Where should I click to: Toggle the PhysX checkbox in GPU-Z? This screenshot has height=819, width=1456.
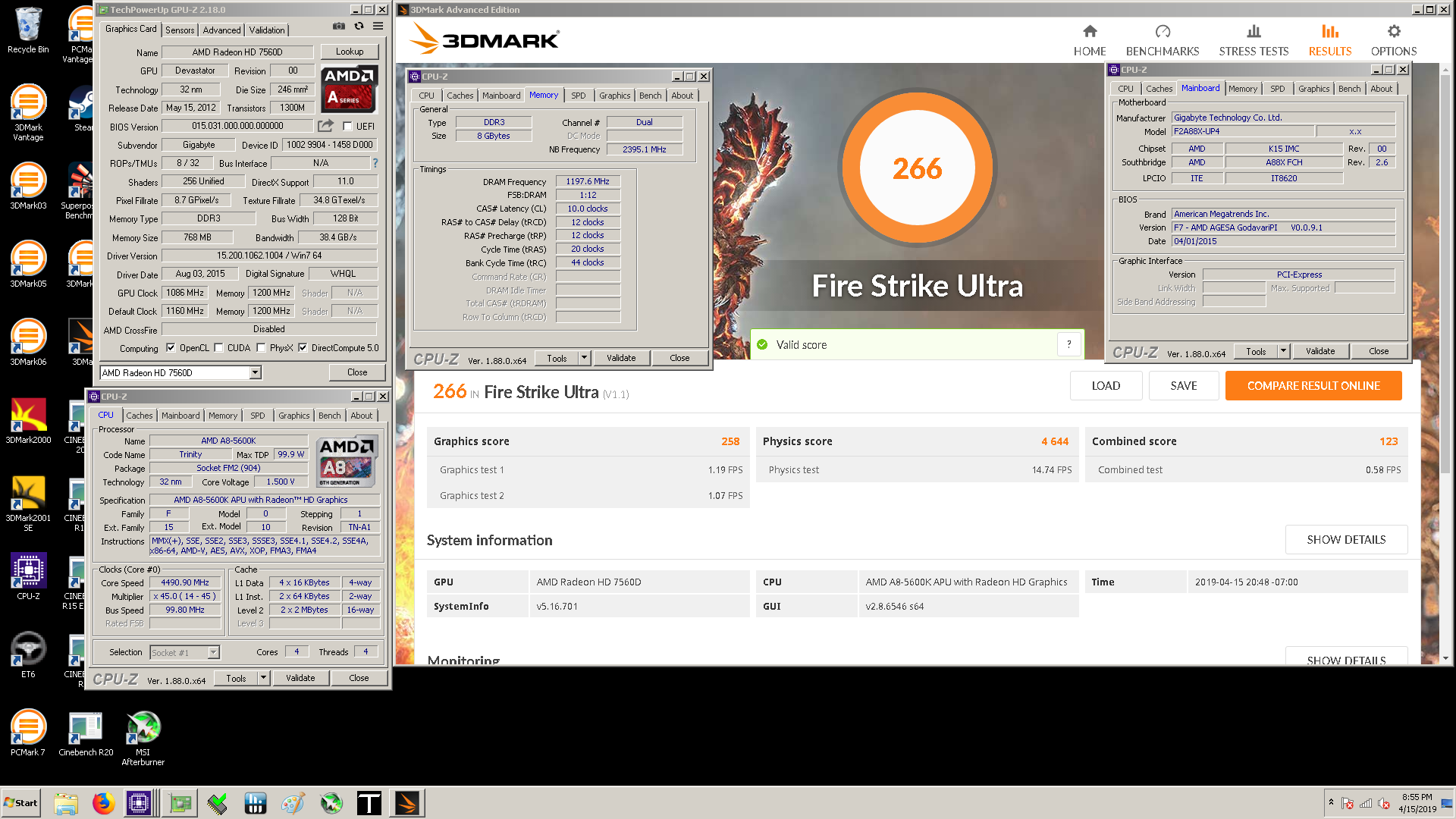click(261, 348)
